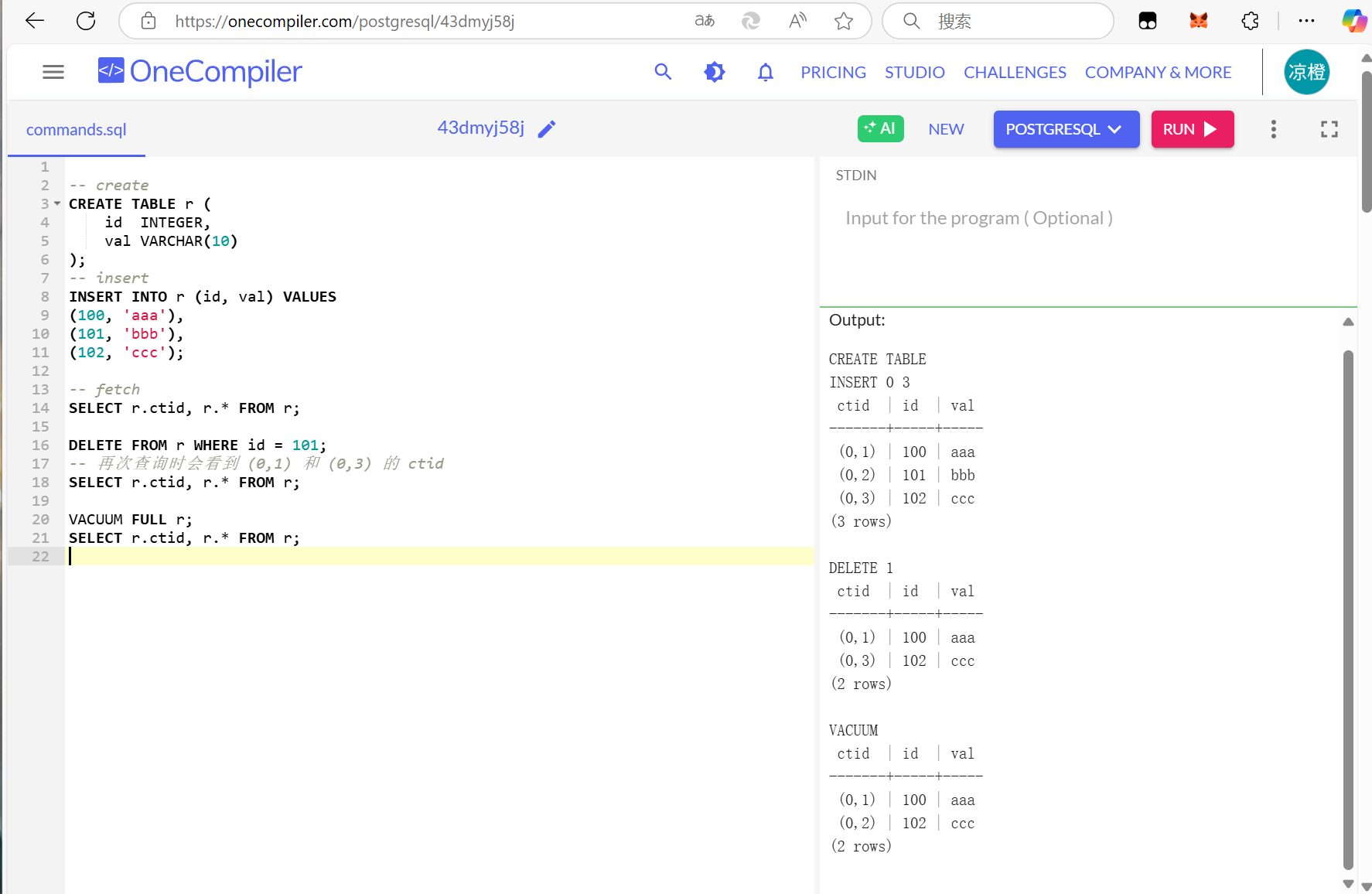Open the AI assistant button
Image resolution: width=1372 pixels, height=894 pixels.
tap(880, 128)
